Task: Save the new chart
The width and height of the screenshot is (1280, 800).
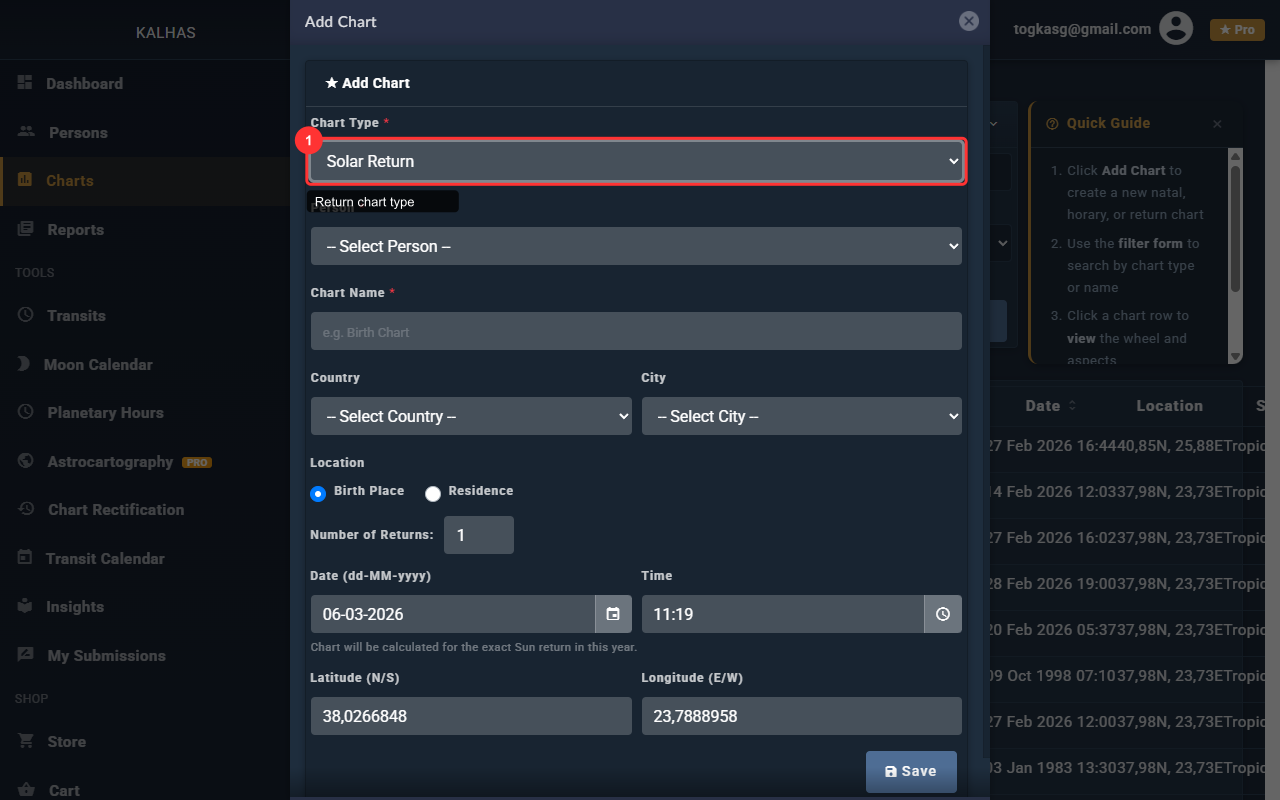Action: click(x=910, y=771)
